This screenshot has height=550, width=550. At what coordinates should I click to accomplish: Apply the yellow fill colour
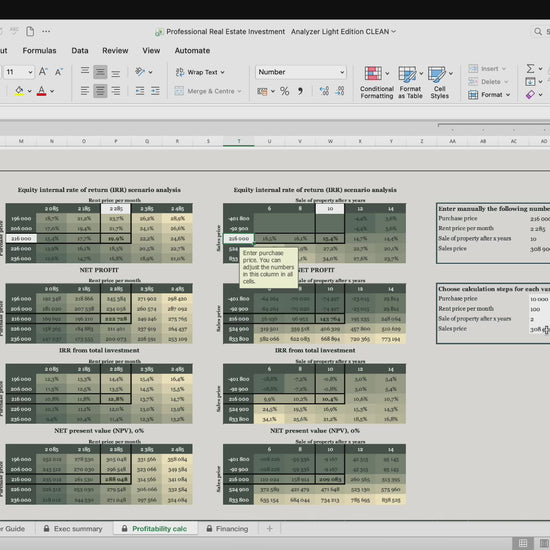point(19,91)
